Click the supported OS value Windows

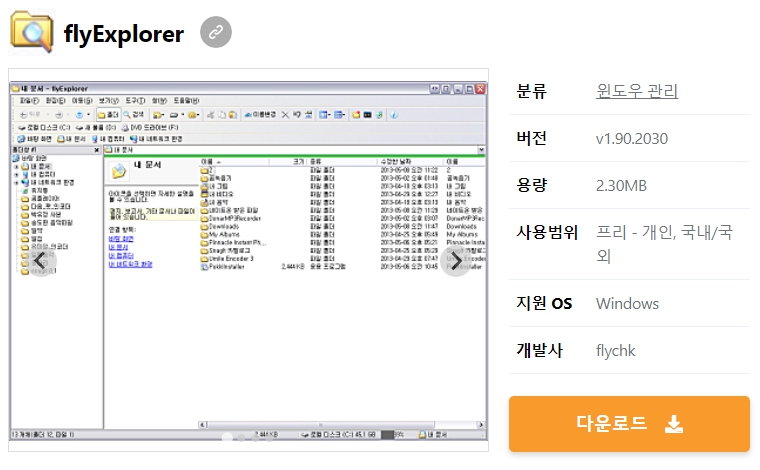tap(627, 303)
